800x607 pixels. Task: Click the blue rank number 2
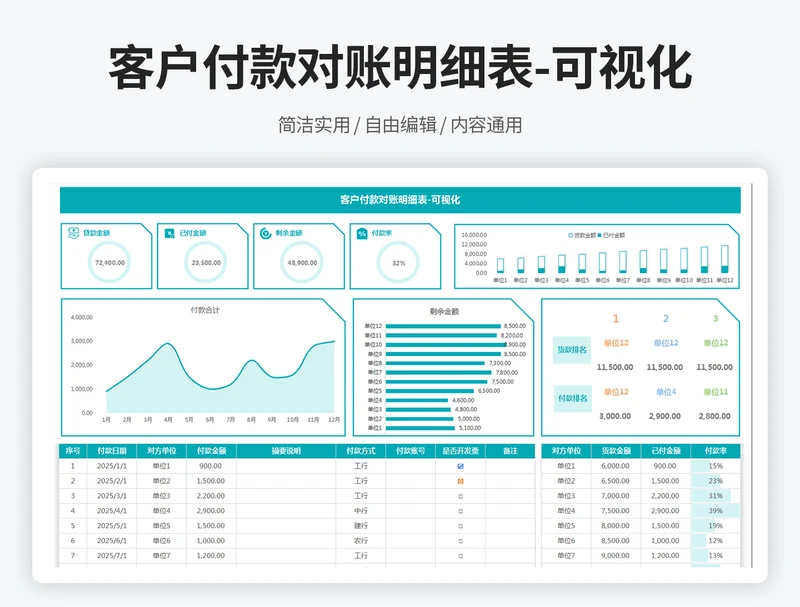[x=665, y=319]
